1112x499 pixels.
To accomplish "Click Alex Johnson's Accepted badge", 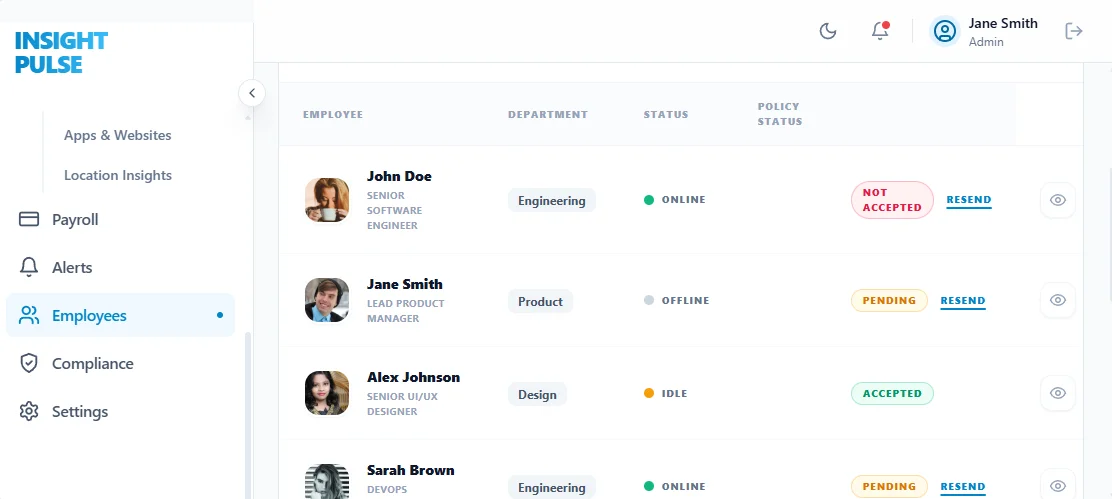I will 892,393.
